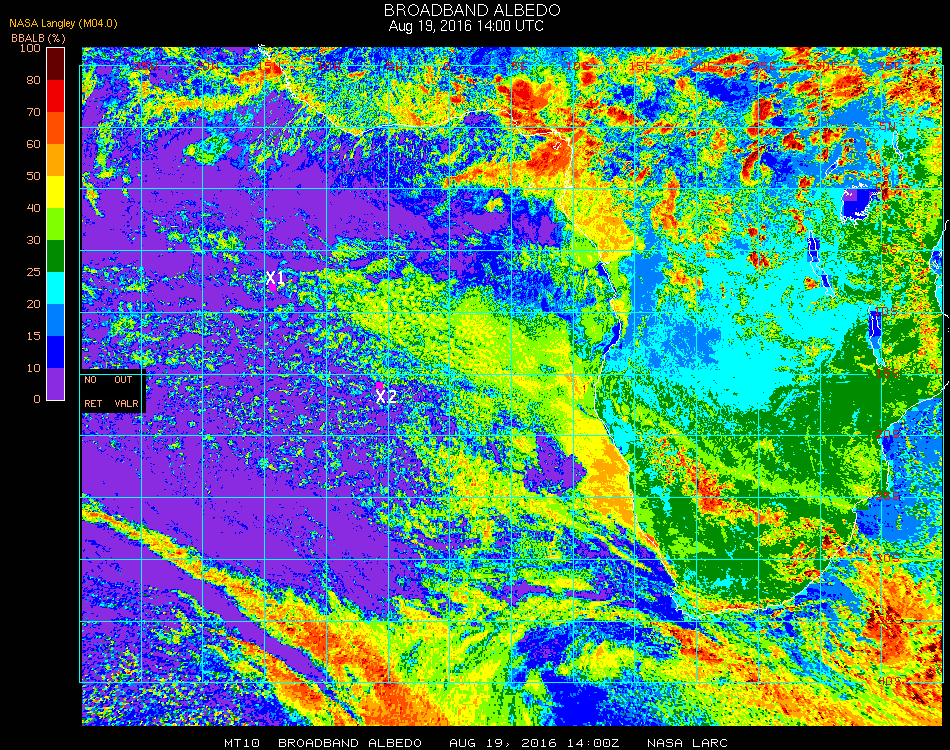Click the BBALB (%) legend heading
Viewport: 950px width, 750px height.
click(38, 38)
